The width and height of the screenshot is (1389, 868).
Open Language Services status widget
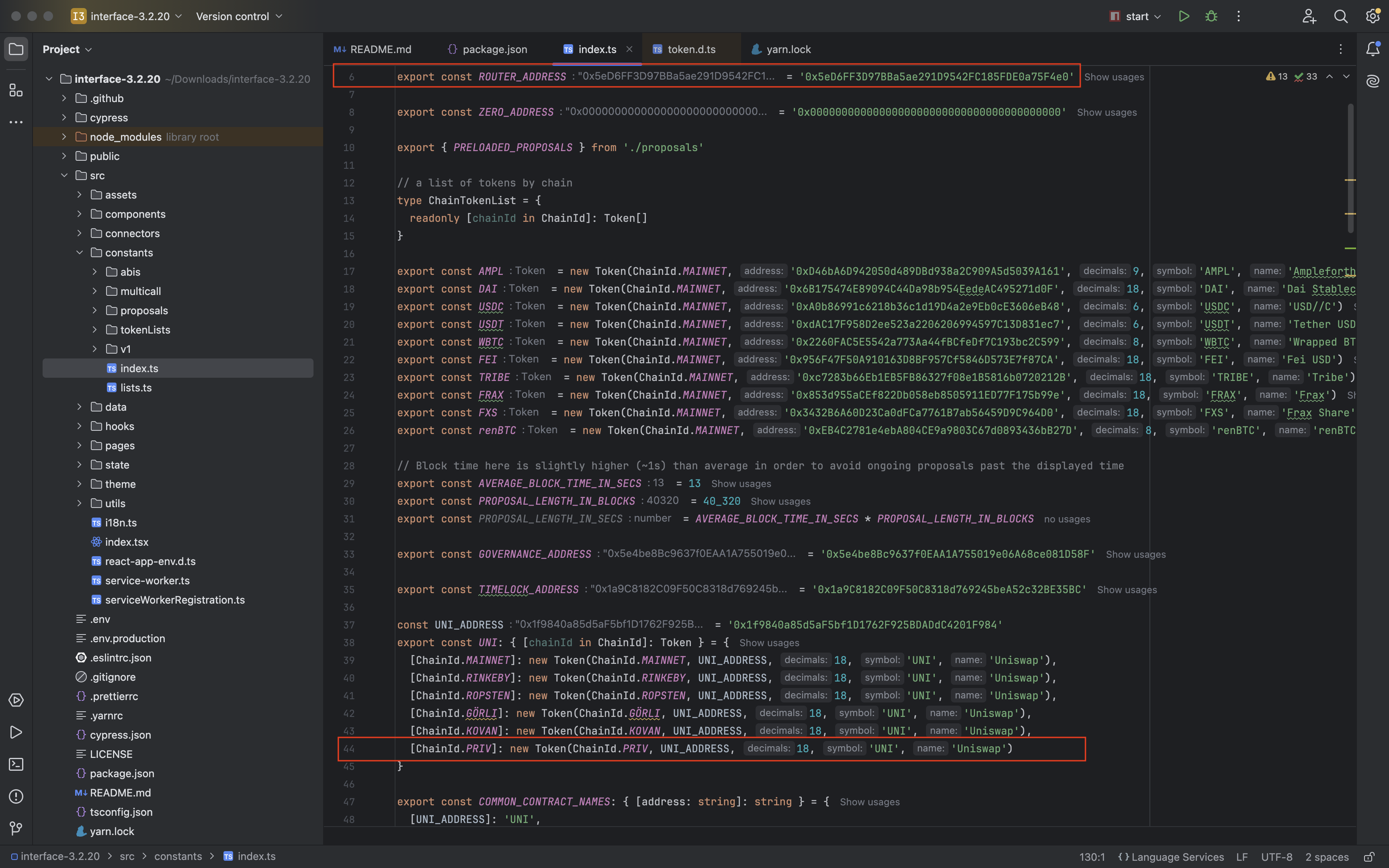click(x=1171, y=857)
